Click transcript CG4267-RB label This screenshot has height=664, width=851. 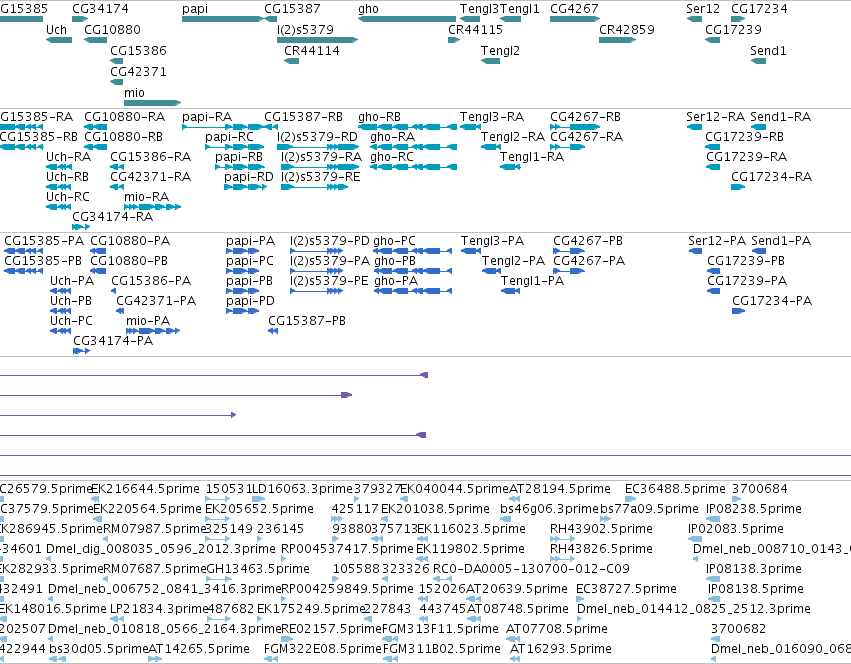[586, 117]
